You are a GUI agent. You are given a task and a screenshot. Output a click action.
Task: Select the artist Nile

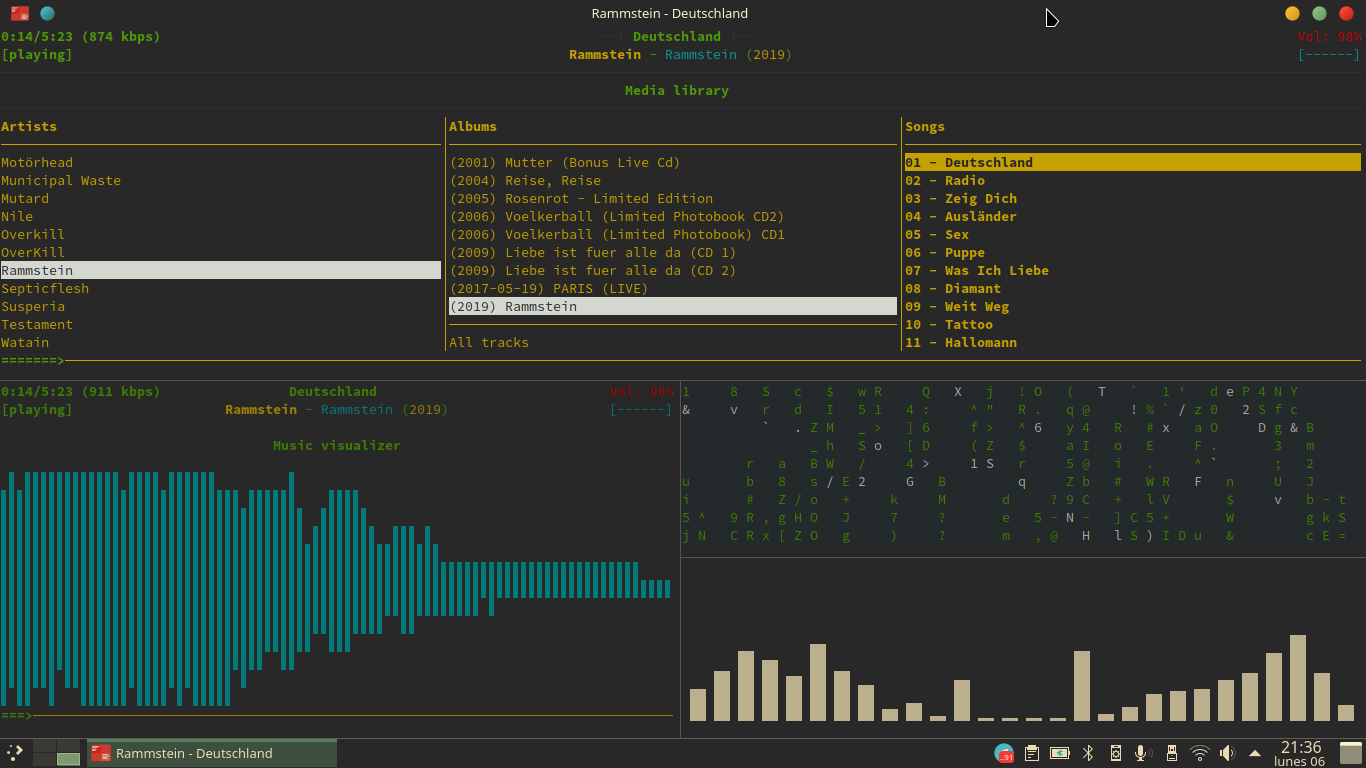[17, 217]
